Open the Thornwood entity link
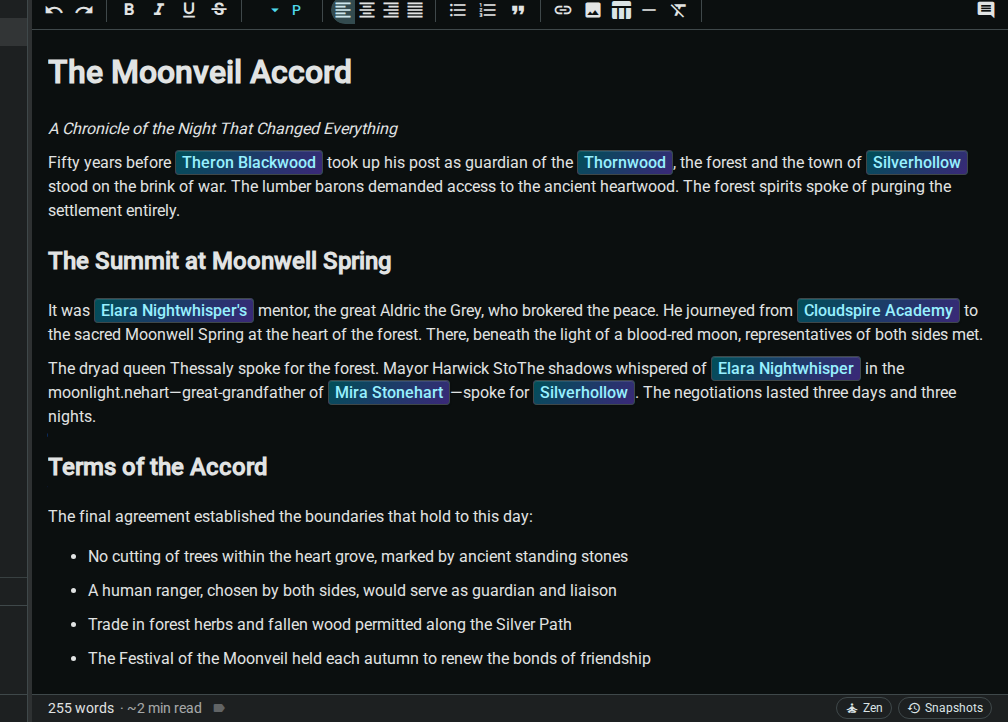Screen dimensions: 1008x722 tap(625, 162)
